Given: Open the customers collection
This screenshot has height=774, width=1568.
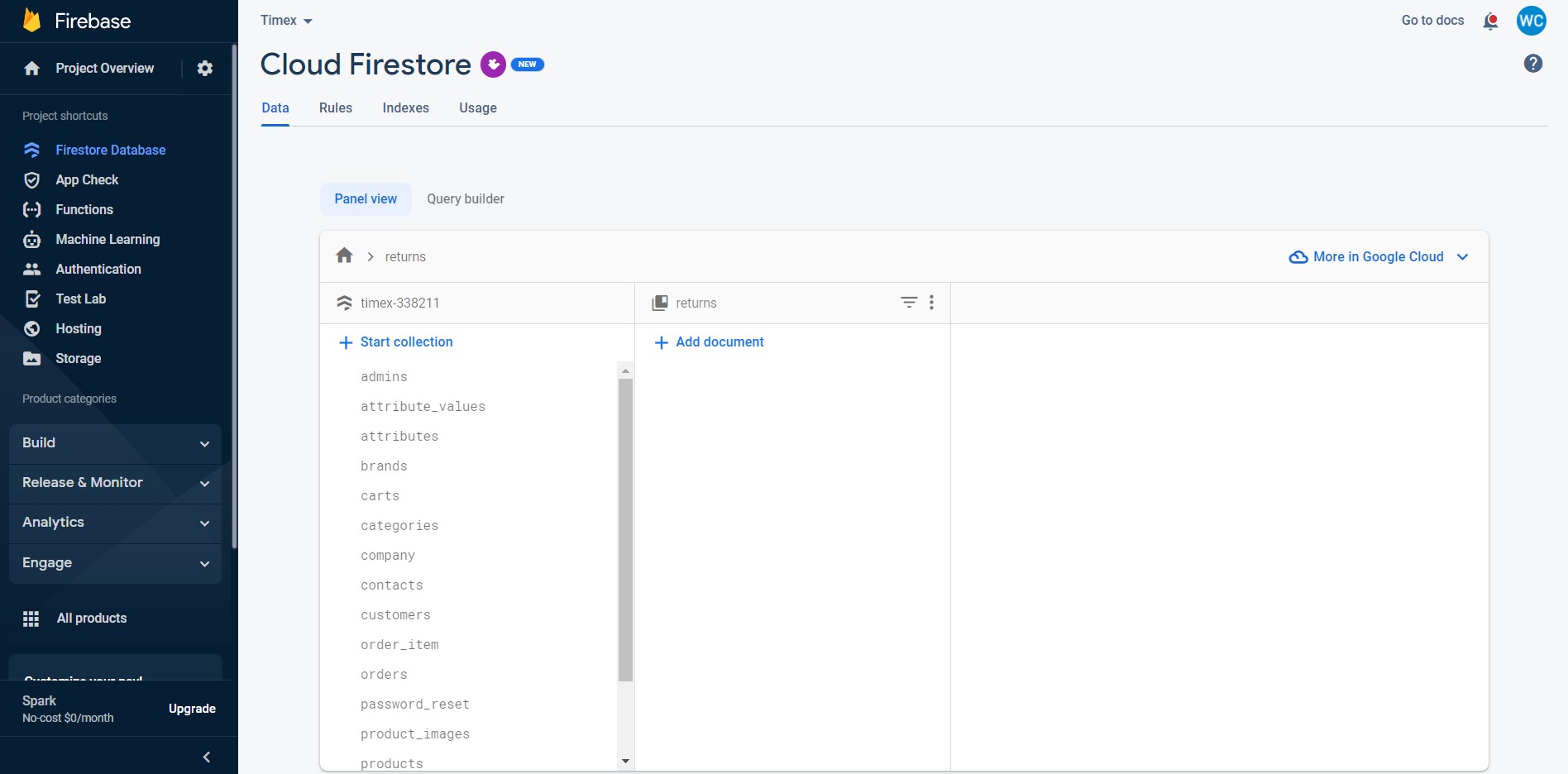Looking at the screenshot, I should (395, 615).
